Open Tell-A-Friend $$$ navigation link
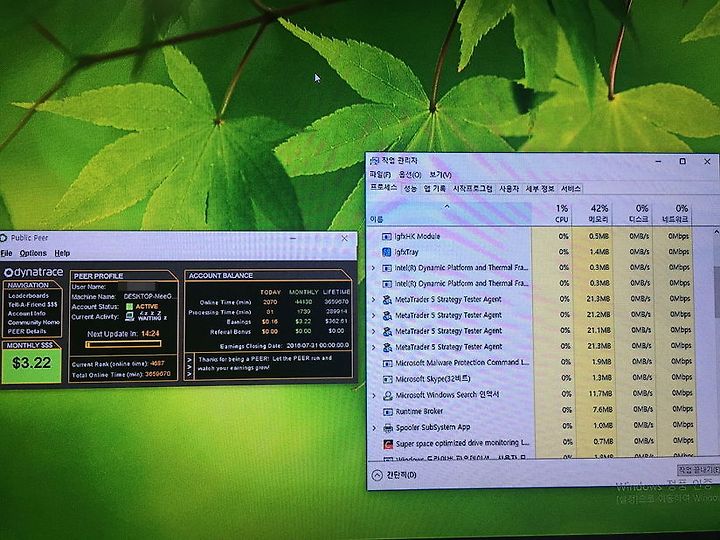720x540 pixels. (33, 304)
